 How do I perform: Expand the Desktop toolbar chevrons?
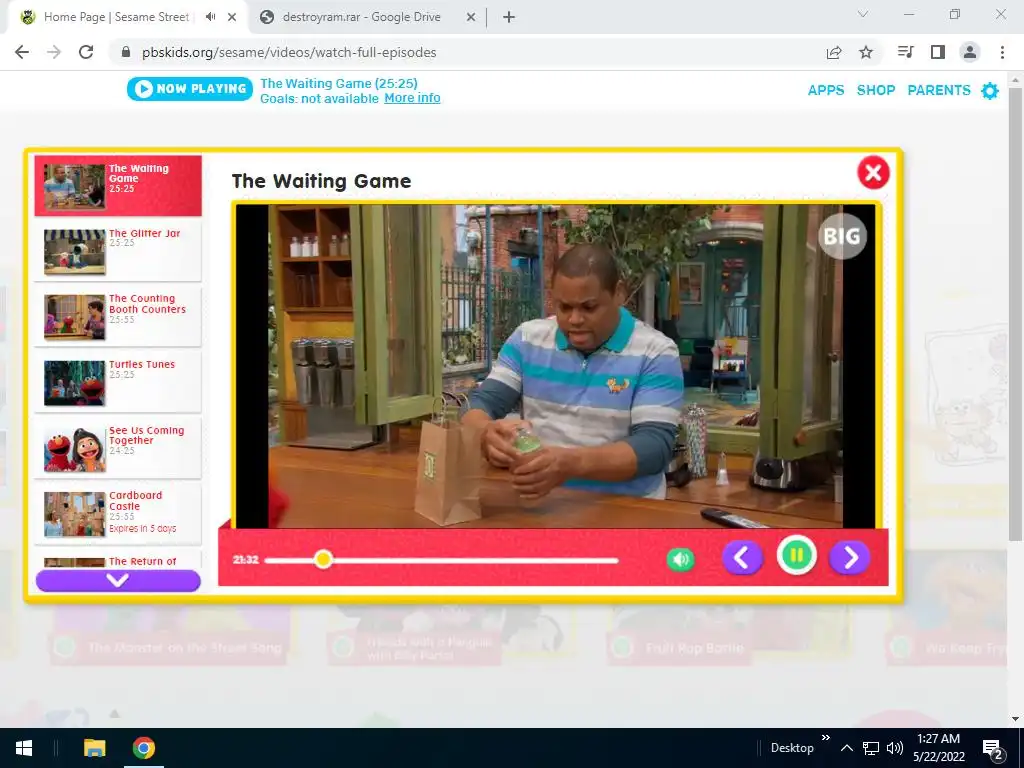[x=825, y=738]
